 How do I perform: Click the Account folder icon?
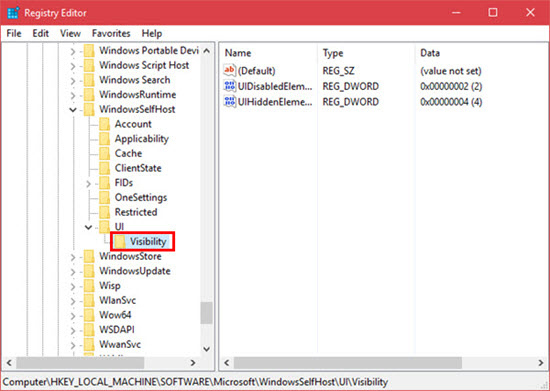(x=105, y=124)
